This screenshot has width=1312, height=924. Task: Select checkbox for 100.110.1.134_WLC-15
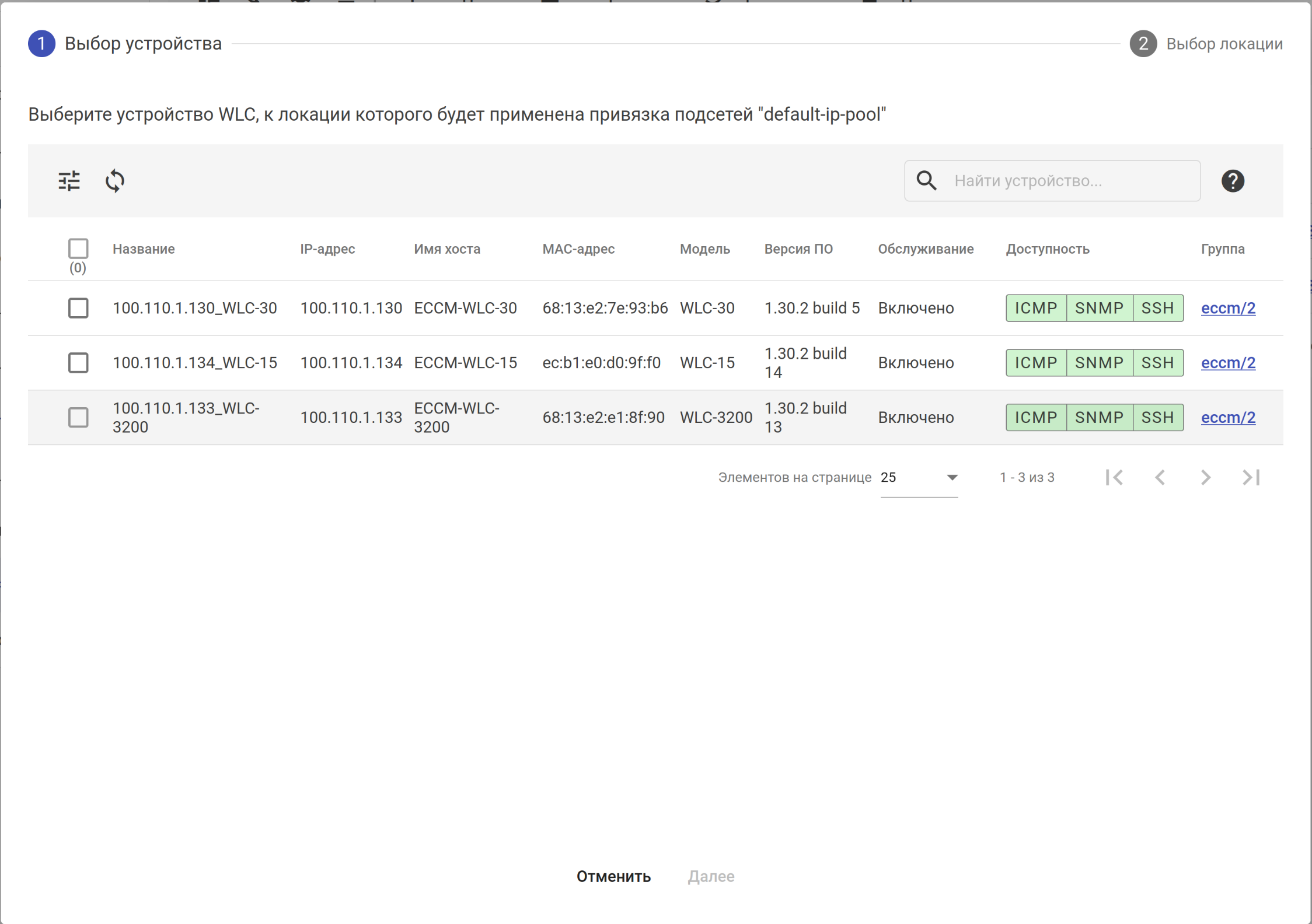tap(78, 363)
